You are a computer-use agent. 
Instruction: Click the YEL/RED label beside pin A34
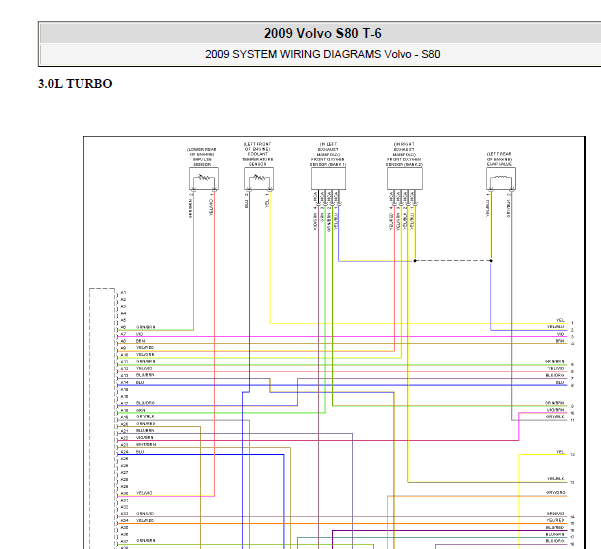[145, 520]
